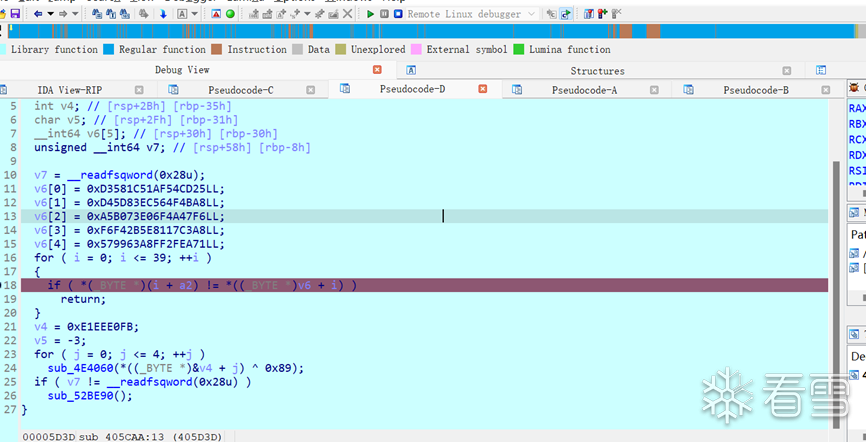This screenshot has height=442, width=866.
Task: Pause the debugged process
Action: tap(384, 14)
